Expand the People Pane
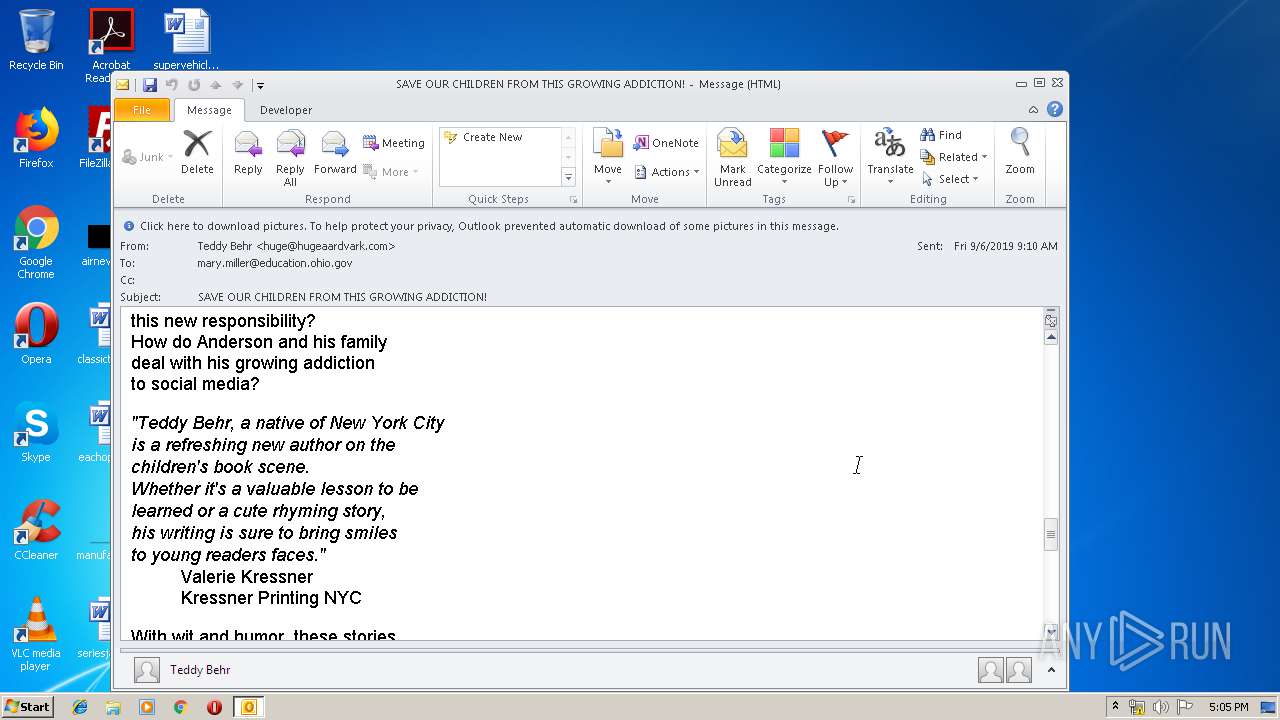 tap(1051, 670)
